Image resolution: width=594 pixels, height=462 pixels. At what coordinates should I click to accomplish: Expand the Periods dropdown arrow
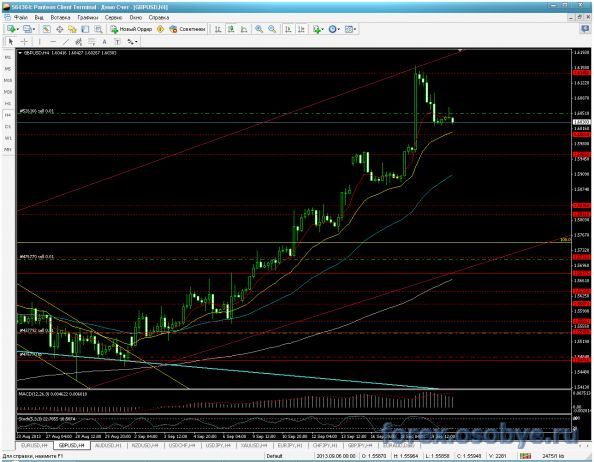point(339,30)
